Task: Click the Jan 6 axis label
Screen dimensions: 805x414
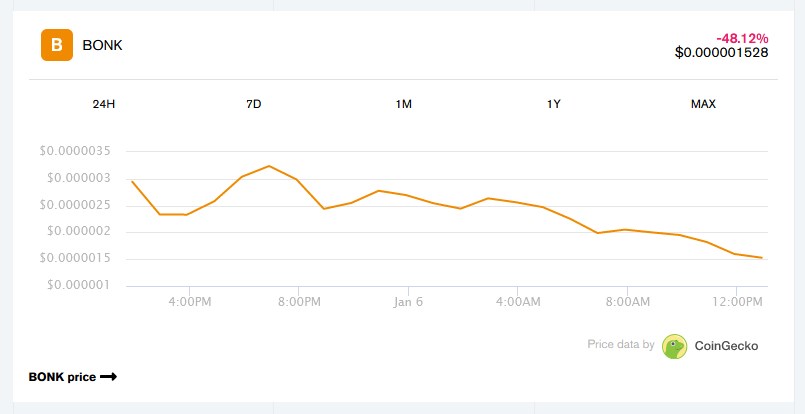Action: tap(408, 302)
